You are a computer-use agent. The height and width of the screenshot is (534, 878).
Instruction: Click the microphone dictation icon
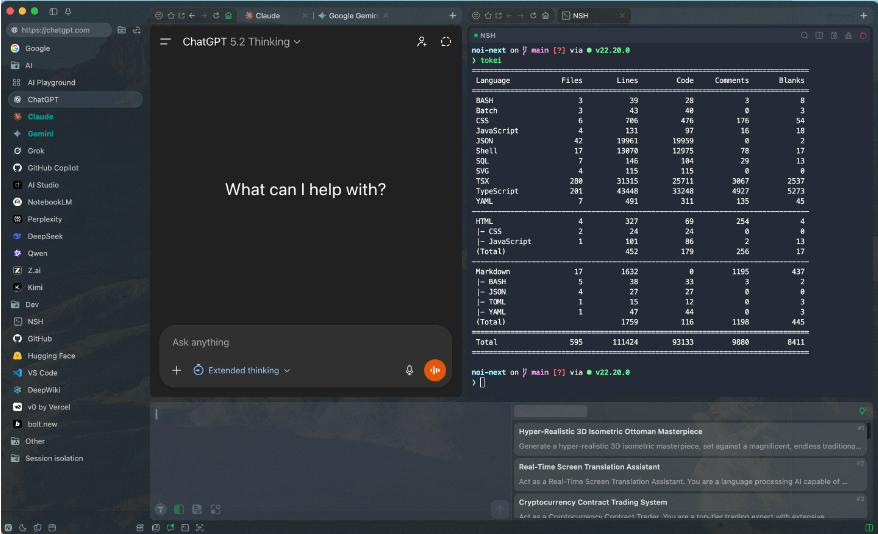[x=409, y=370]
